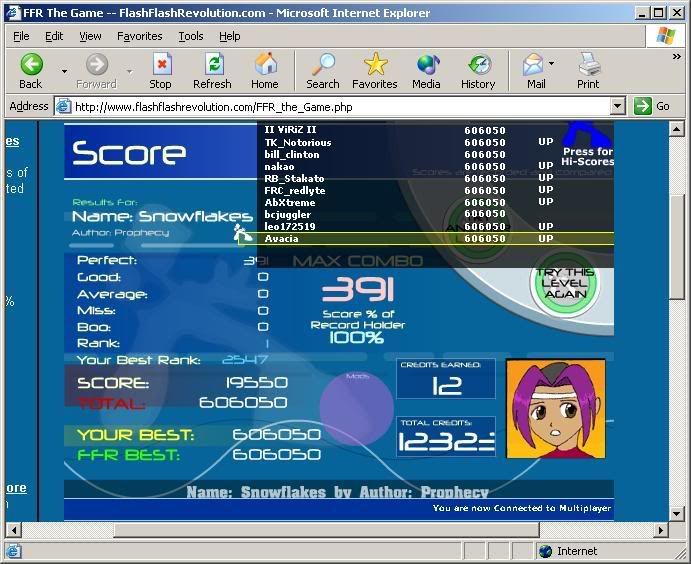Go to Home via the house icon

tap(265, 66)
